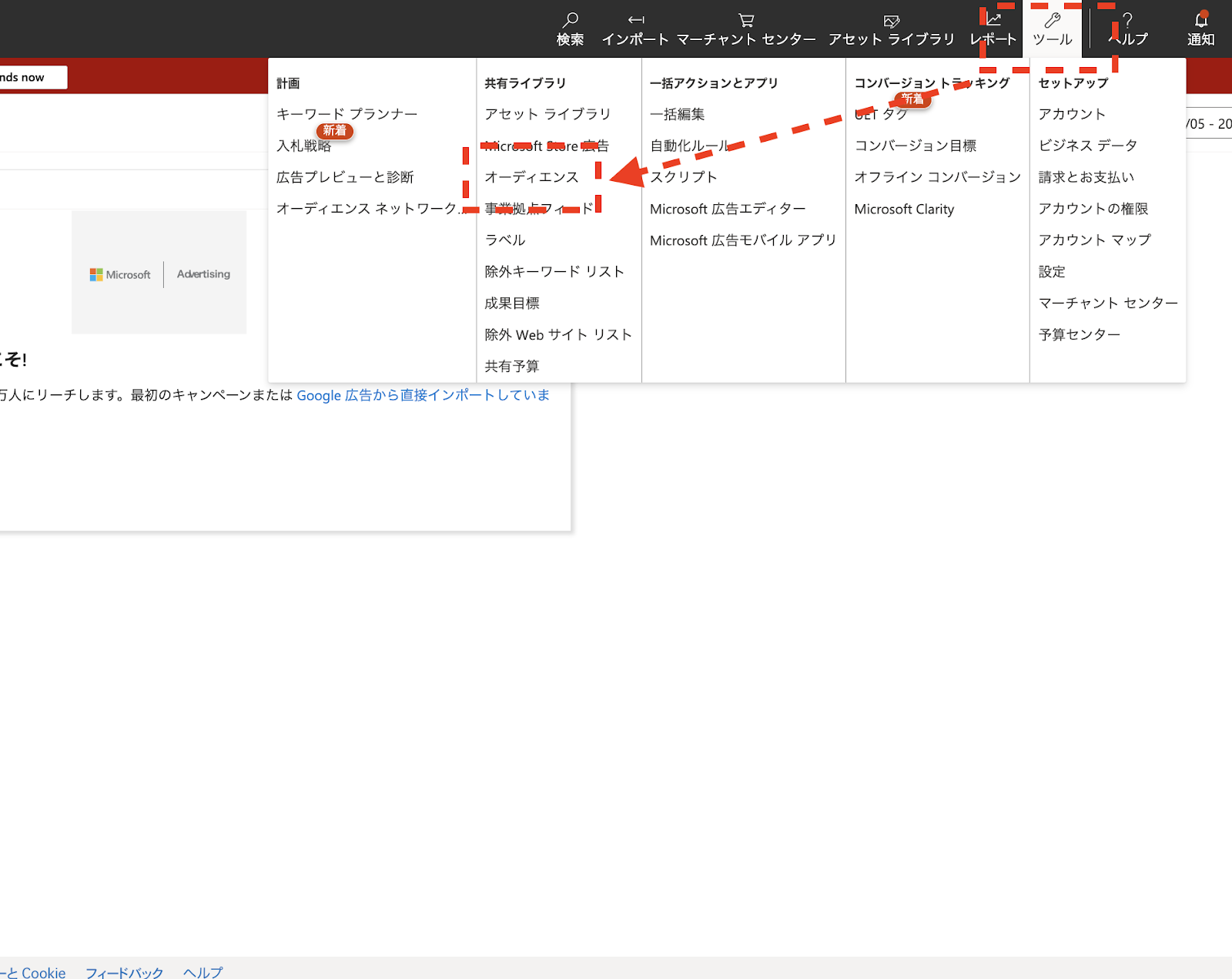1232x979 pixels.
Task: Open マーチャント センター cart icon
Action: 746,21
